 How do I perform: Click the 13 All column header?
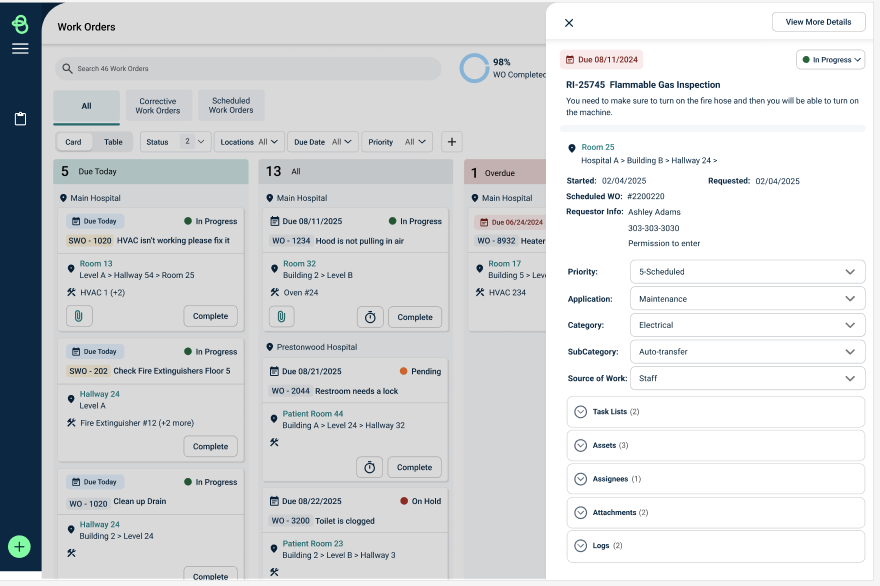356,172
